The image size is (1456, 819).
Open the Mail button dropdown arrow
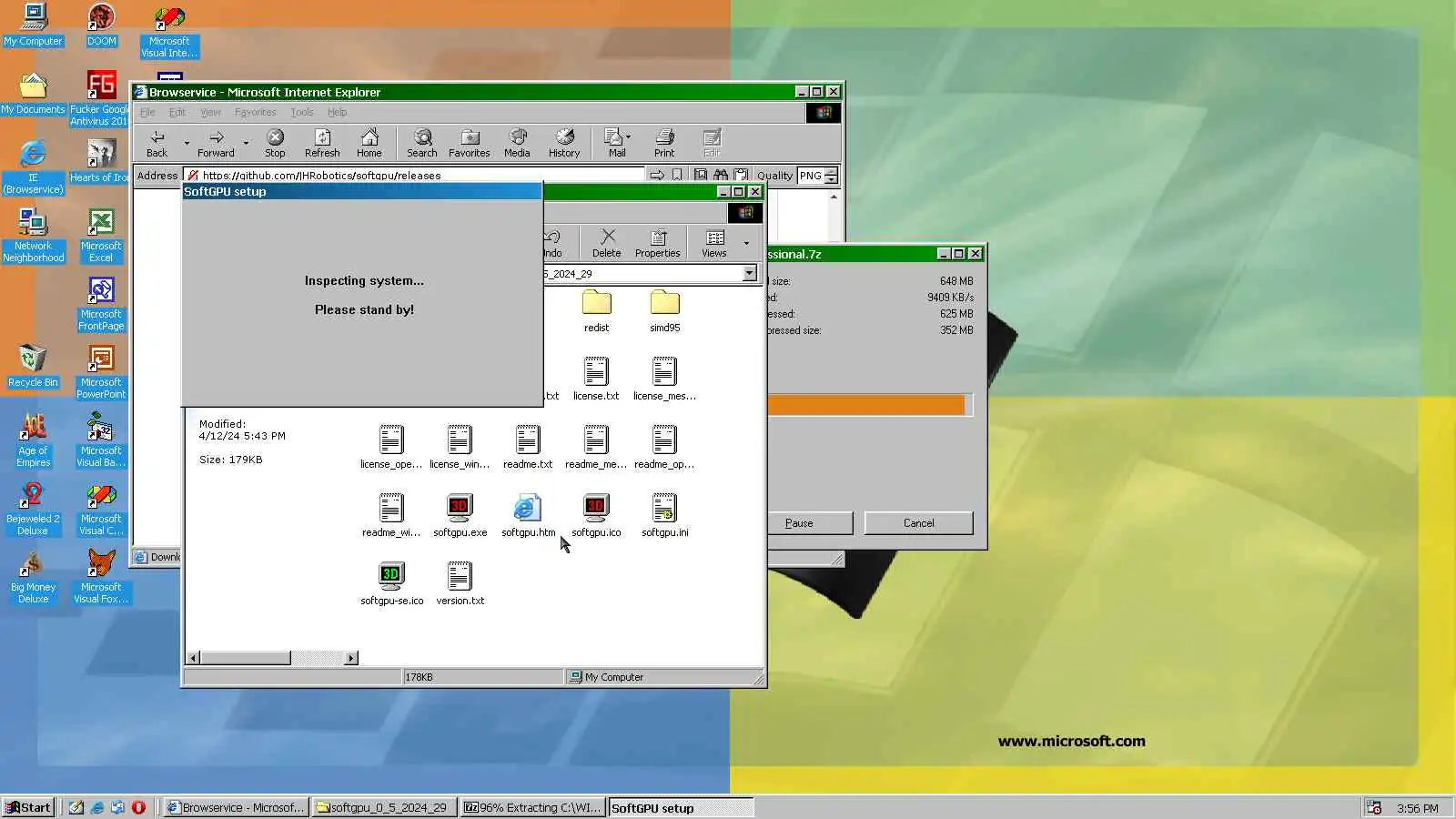click(628, 137)
